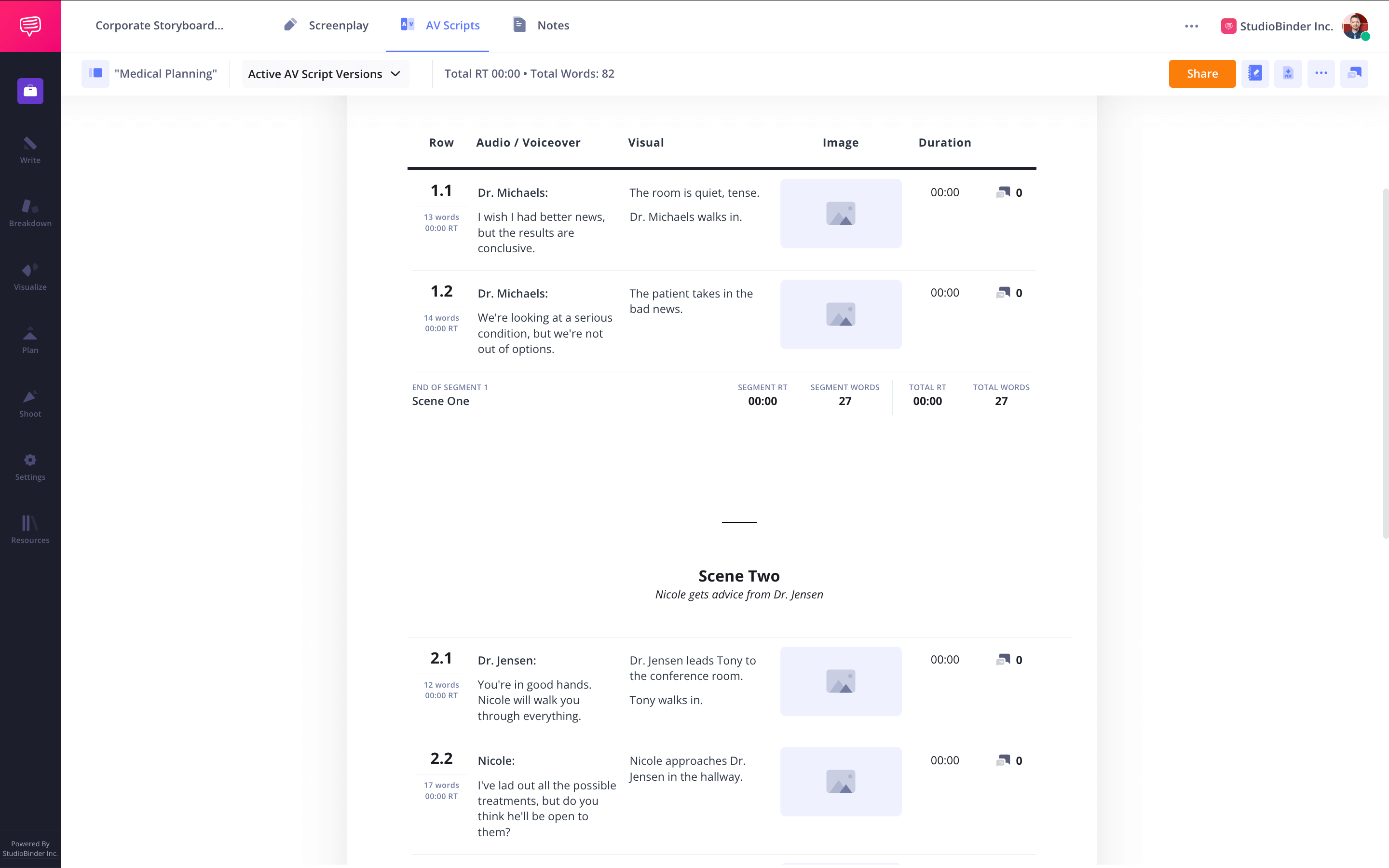Viewport: 1389px width, 868px height.
Task: Click the more options ellipsis near Share
Action: pyautogui.click(x=1322, y=73)
